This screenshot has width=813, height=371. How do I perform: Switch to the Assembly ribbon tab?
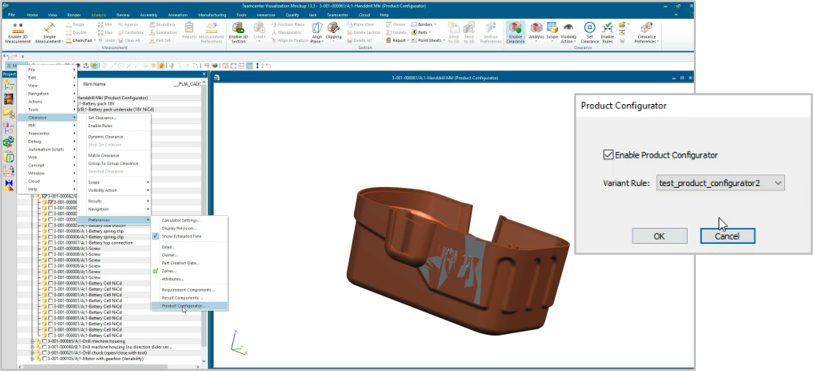pos(148,15)
